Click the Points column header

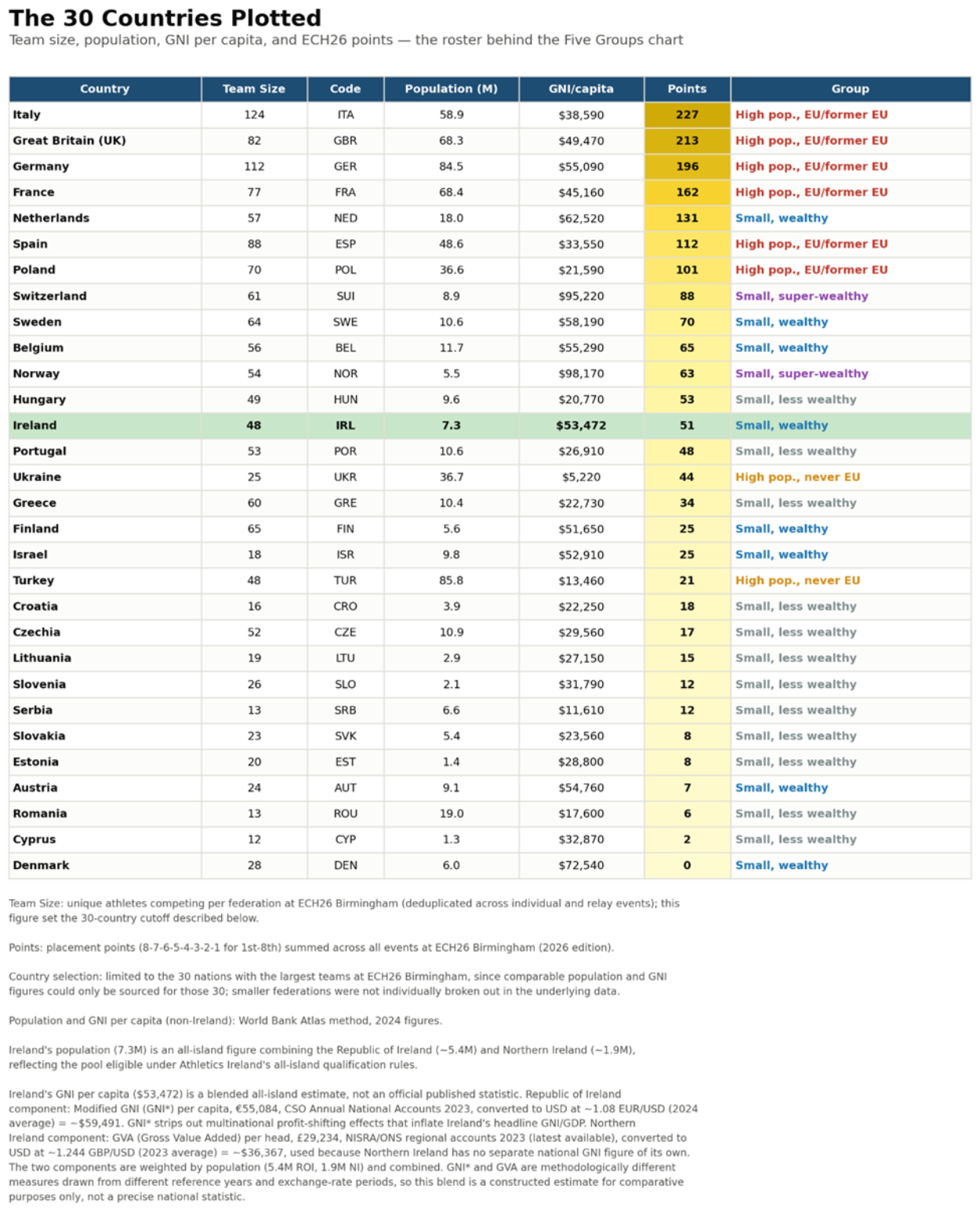point(687,89)
